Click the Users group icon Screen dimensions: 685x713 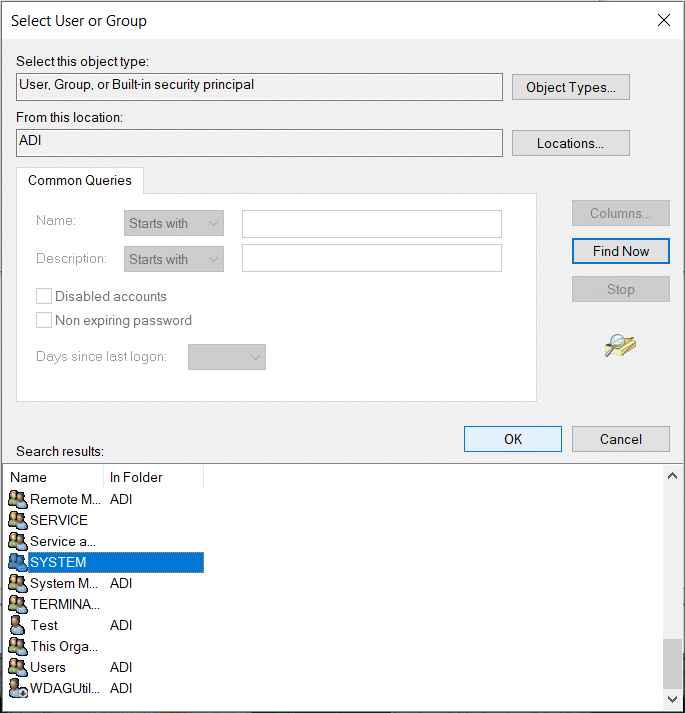[x=17, y=667]
